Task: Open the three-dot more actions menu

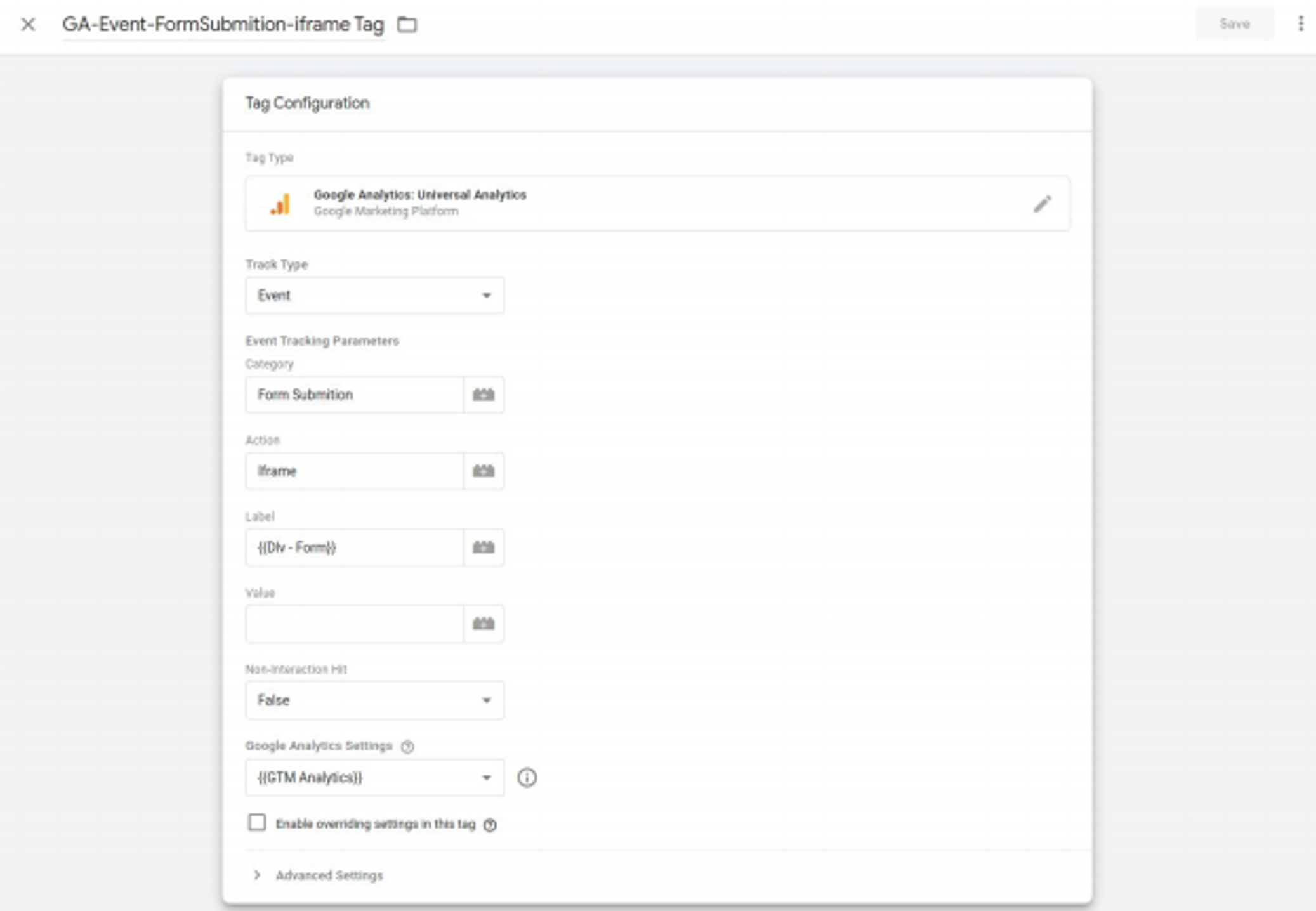Action: point(1301,24)
